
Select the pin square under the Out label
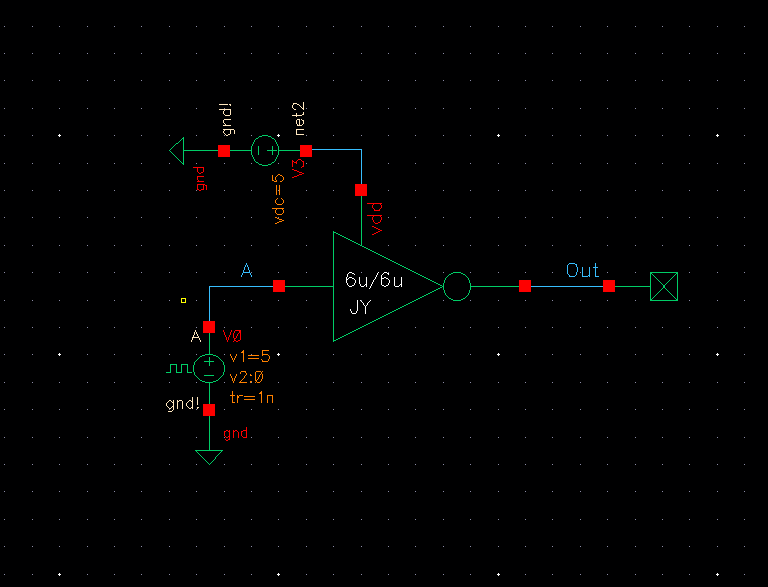pyautogui.click(x=609, y=286)
